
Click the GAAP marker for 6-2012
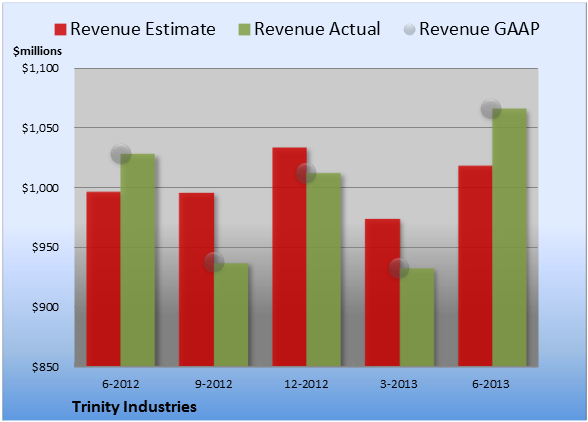pyautogui.click(x=121, y=154)
